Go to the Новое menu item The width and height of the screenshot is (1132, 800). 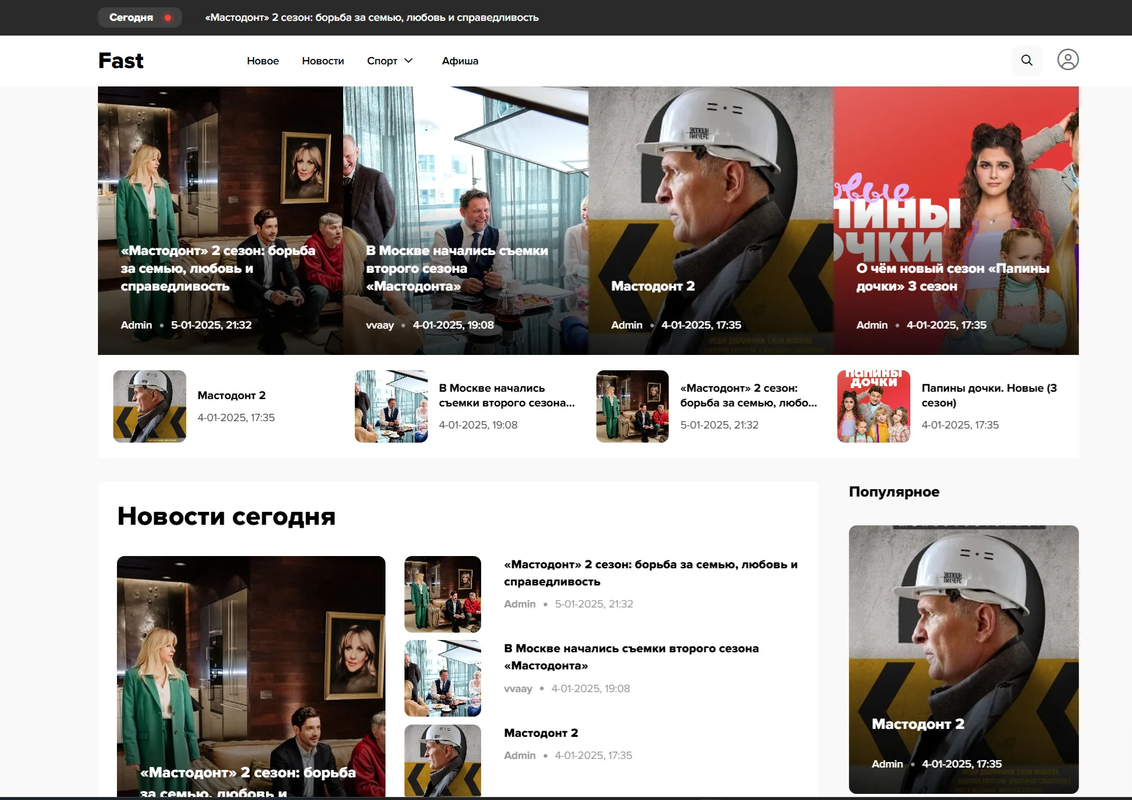[x=263, y=61]
